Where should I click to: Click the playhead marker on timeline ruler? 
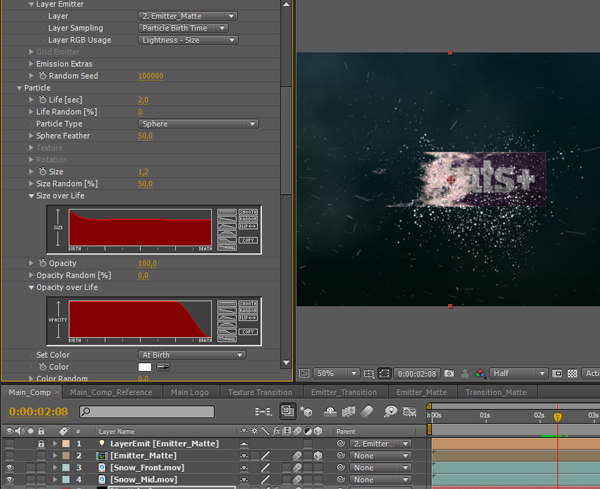point(558,416)
